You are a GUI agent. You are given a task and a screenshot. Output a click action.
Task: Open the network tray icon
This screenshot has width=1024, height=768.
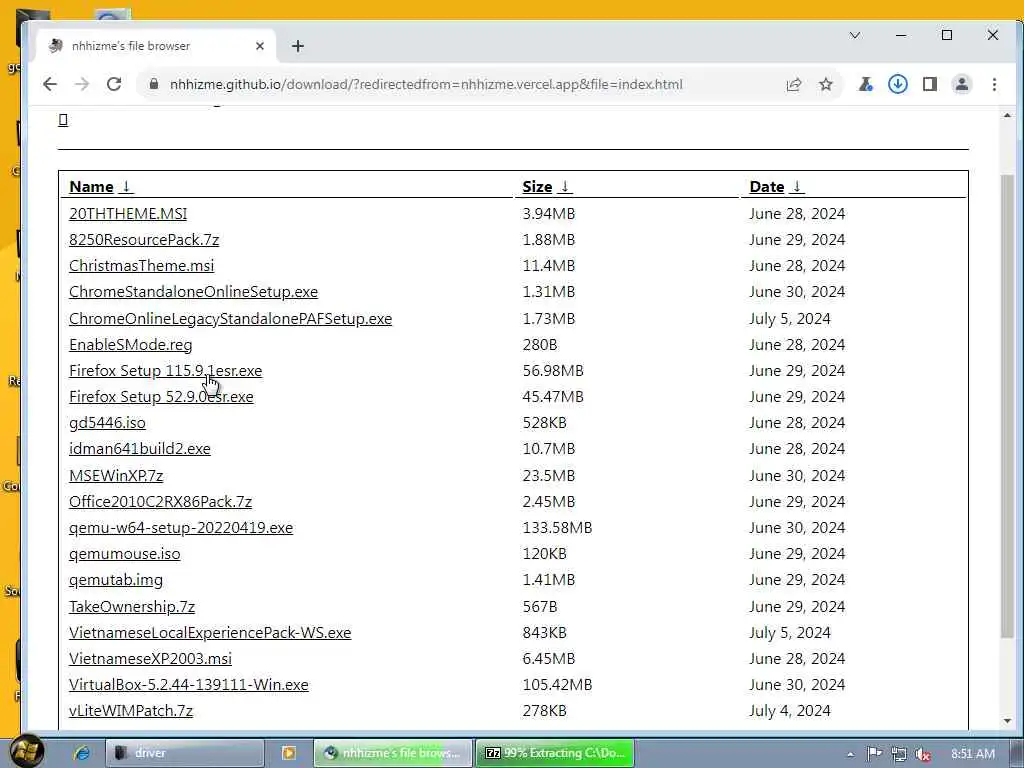click(899, 754)
